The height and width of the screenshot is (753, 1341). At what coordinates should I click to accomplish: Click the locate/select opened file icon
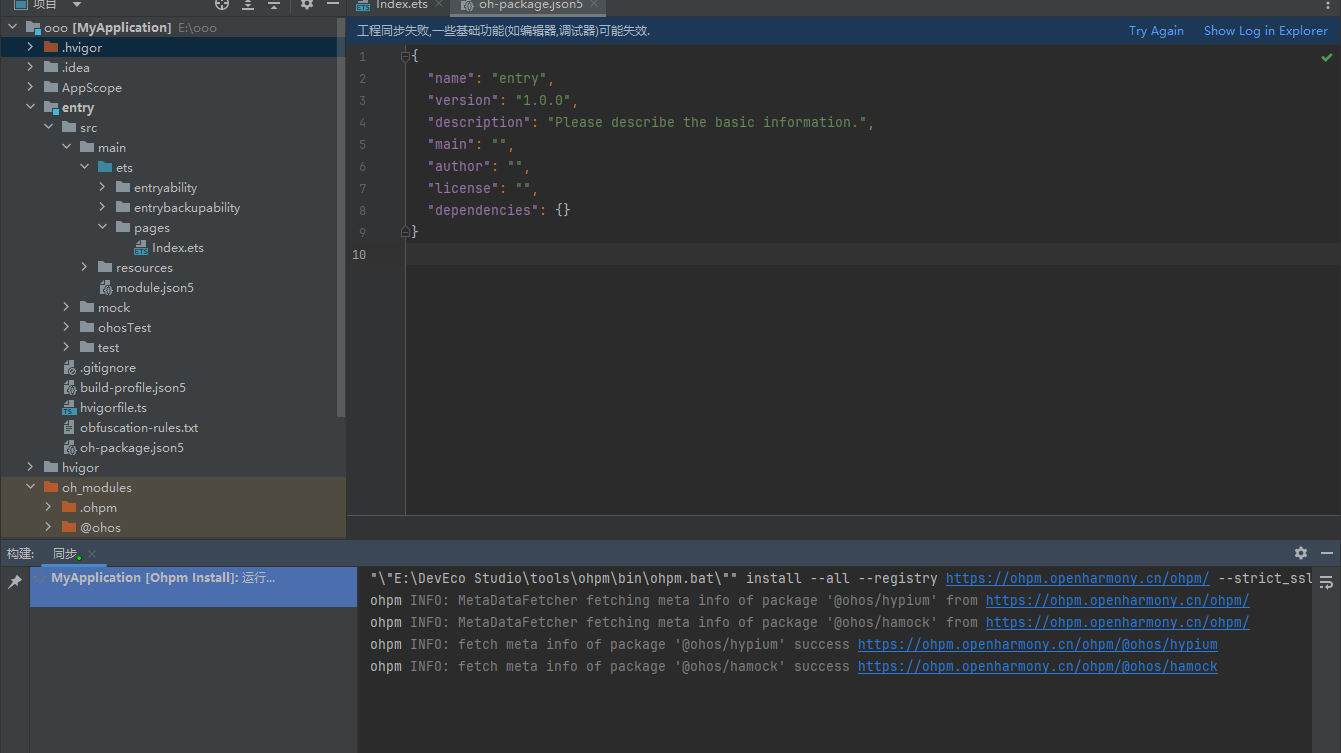click(x=222, y=4)
